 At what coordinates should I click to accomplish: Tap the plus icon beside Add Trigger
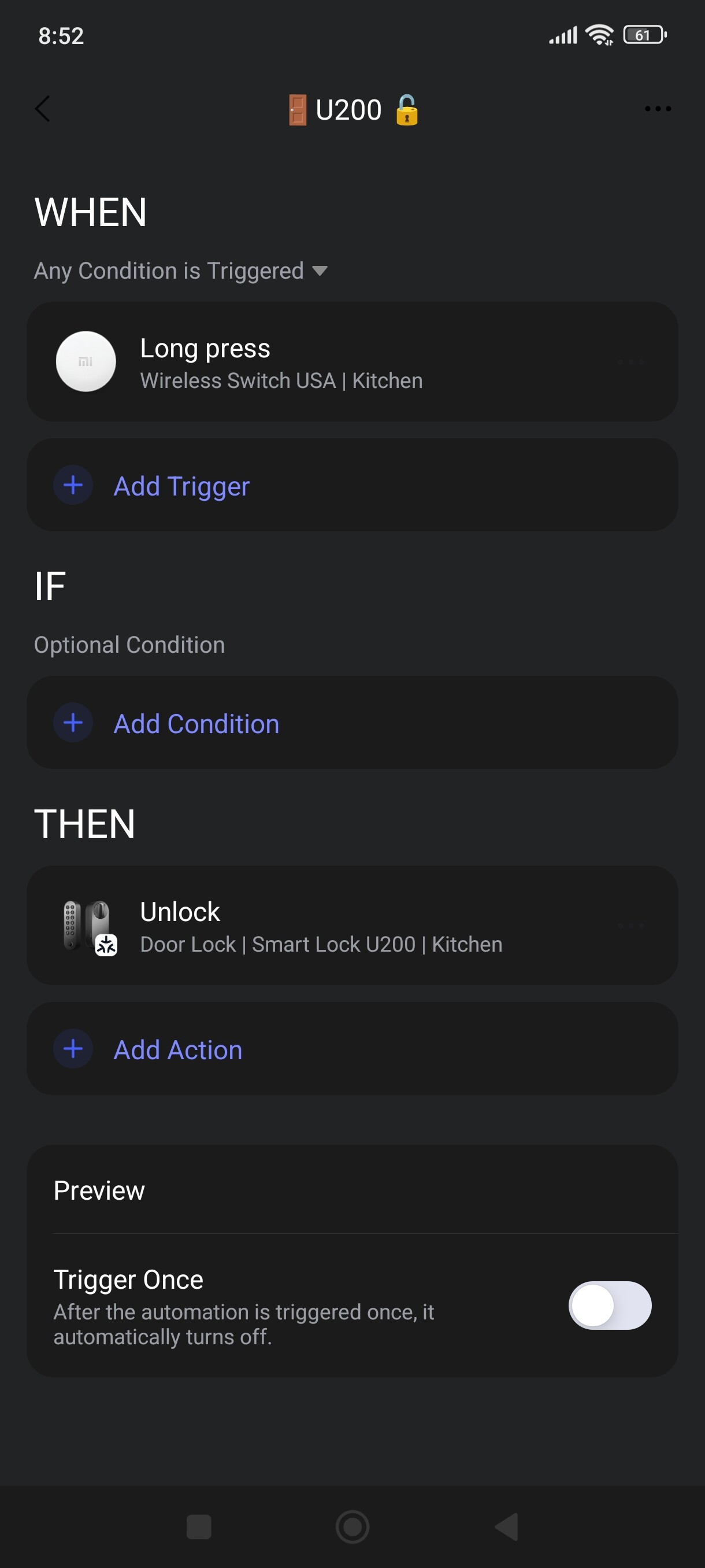tap(73, 485)
